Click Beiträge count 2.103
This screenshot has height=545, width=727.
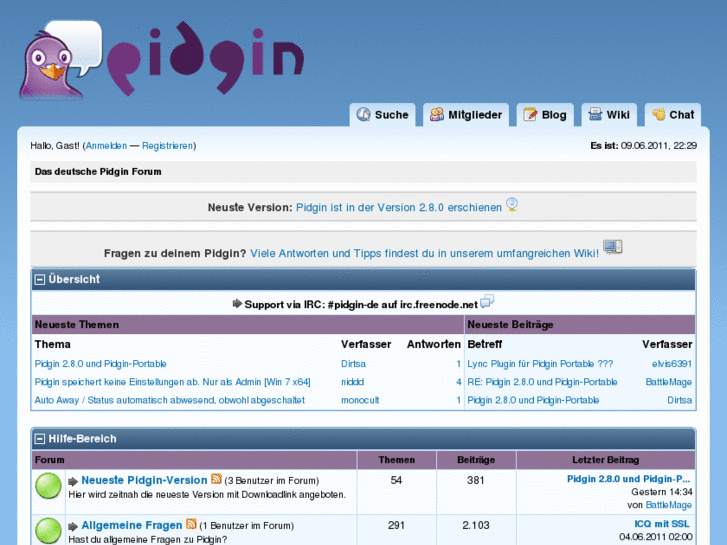(x=476, y=525)
